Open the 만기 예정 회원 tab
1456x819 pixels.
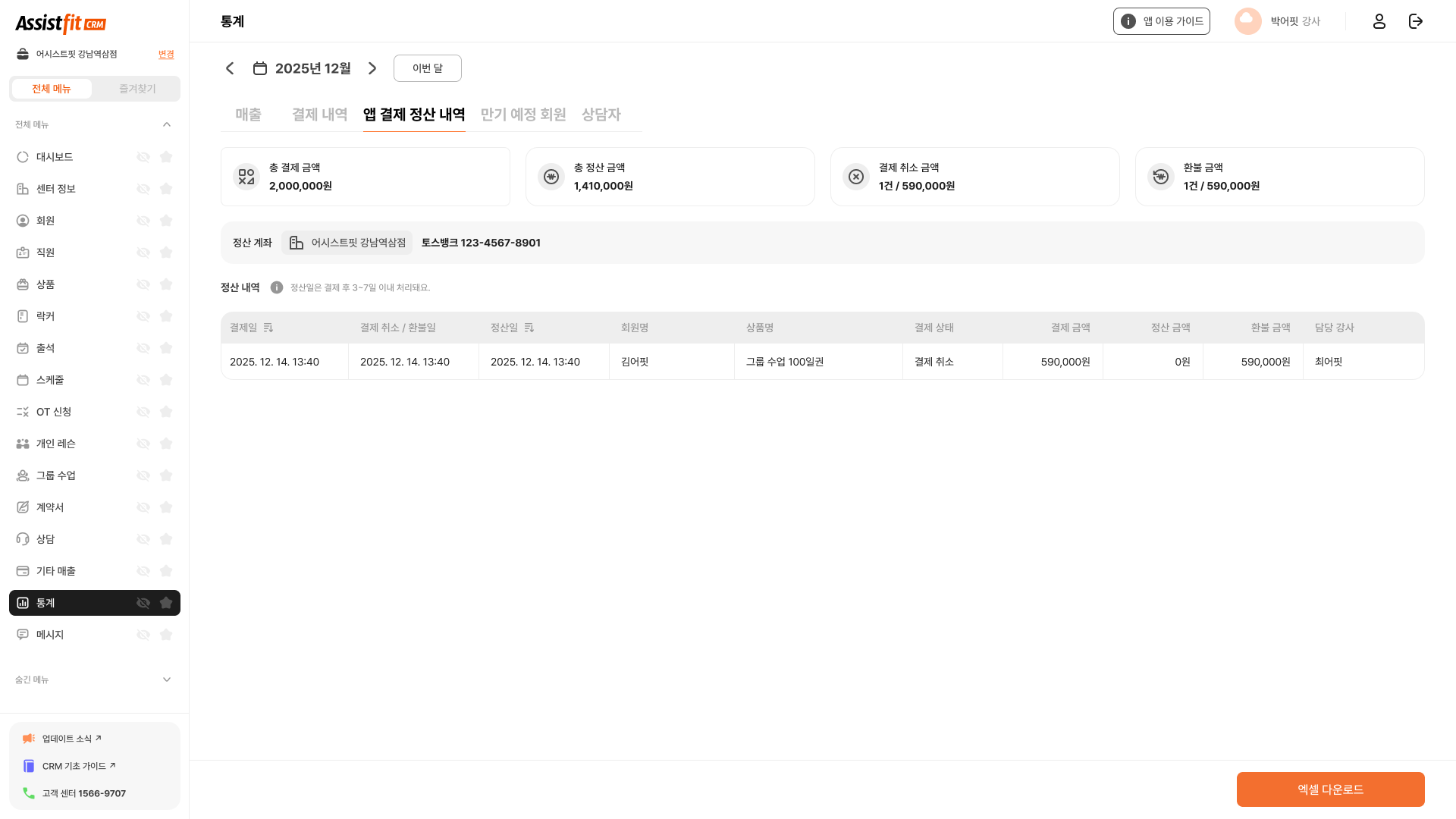pos(523,115)
